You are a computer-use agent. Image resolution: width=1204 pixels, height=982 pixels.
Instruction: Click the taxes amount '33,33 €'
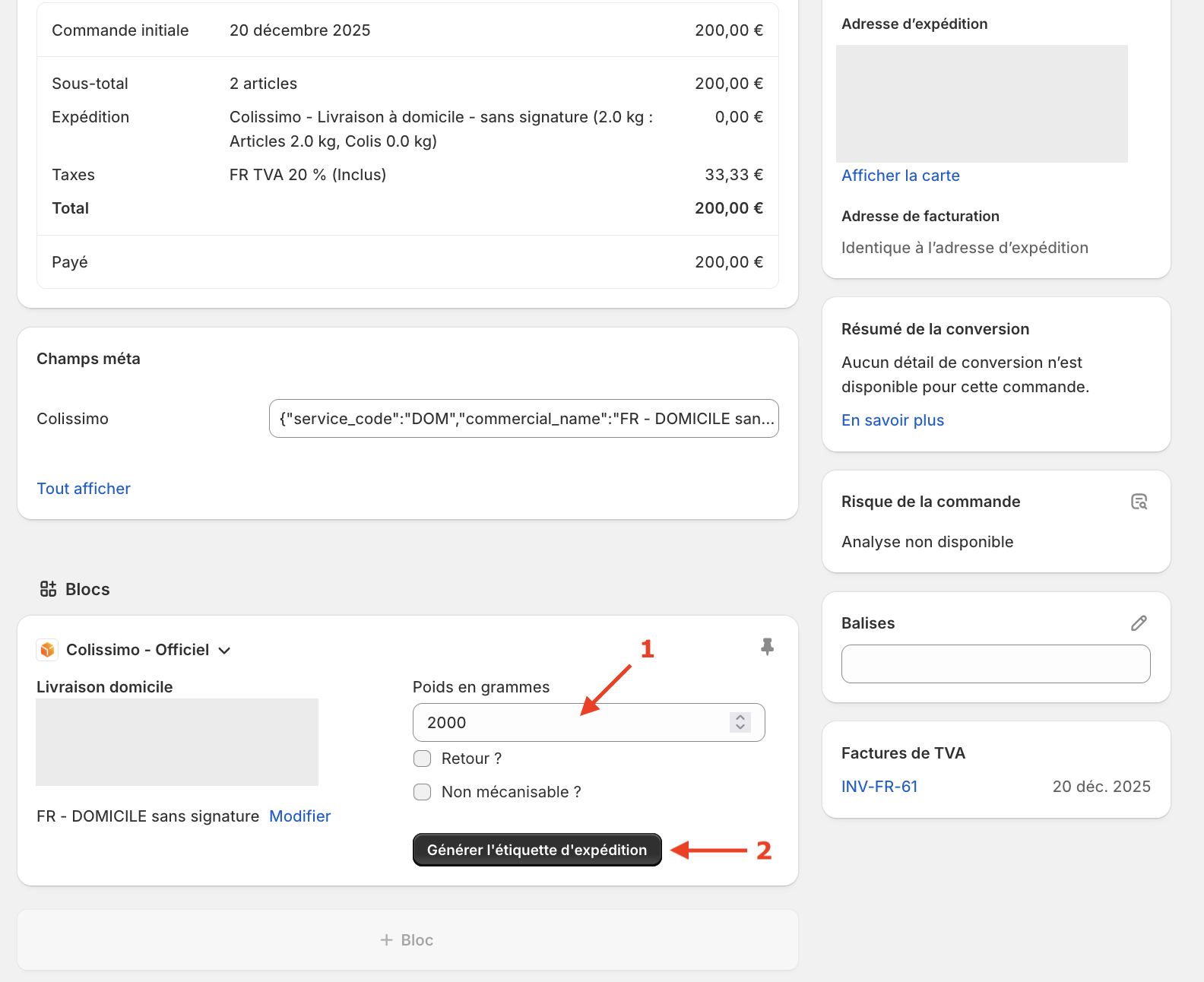[x=734, y=175]
